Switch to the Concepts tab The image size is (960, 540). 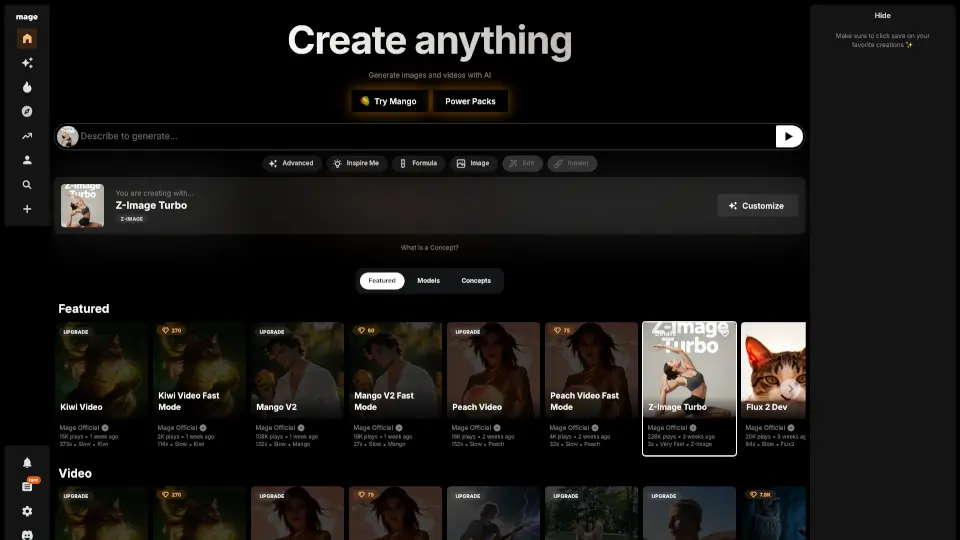pos(476,281)
